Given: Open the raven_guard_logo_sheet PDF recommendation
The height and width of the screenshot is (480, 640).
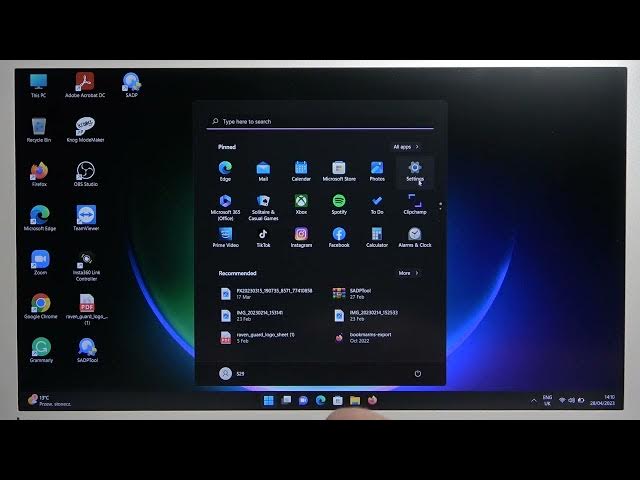Looking at the screenshot, I should (x=258, y=338).
